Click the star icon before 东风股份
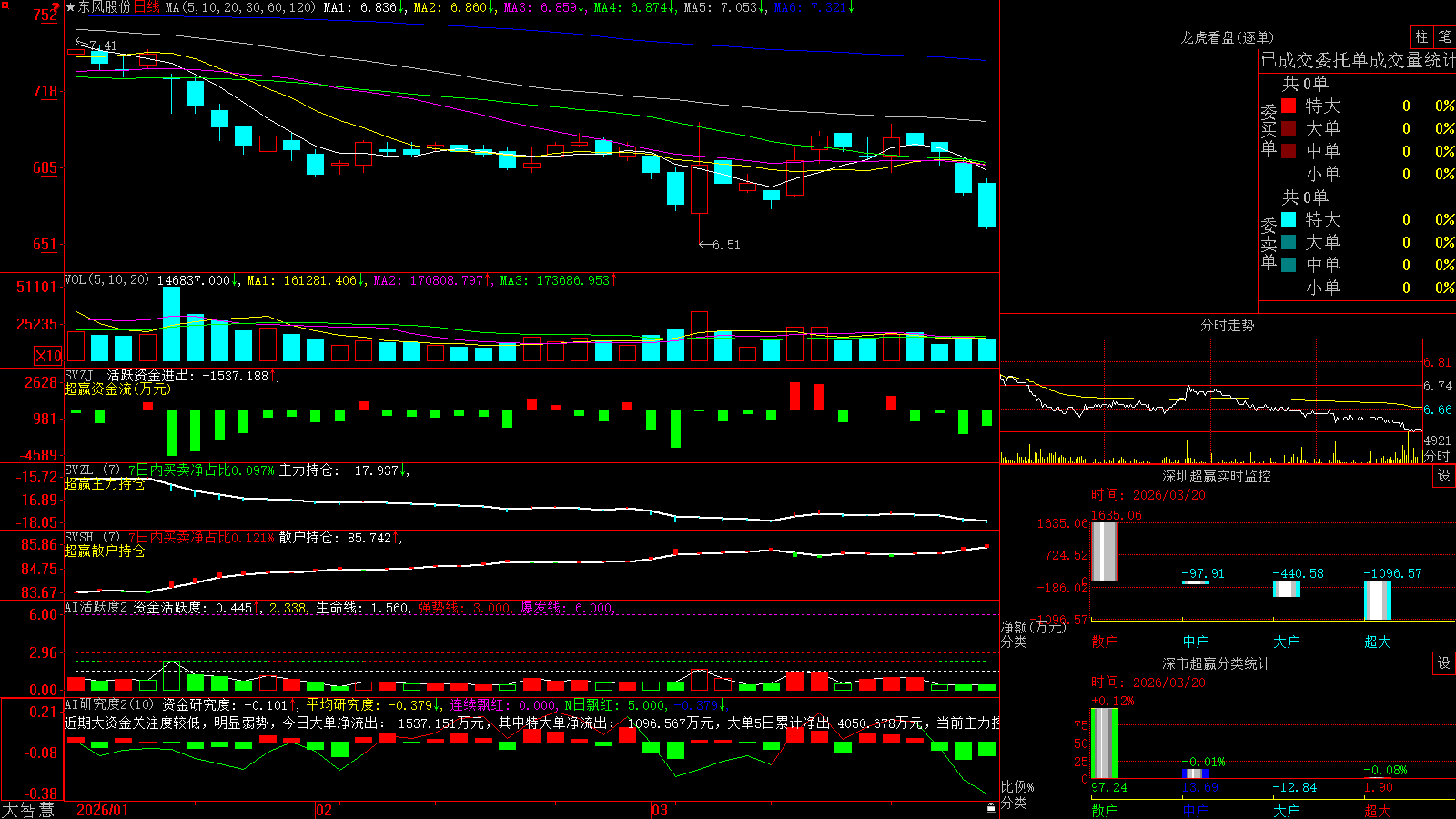Screen dimensions: 1456x819 pyautogui.click(x=70, y=7)
